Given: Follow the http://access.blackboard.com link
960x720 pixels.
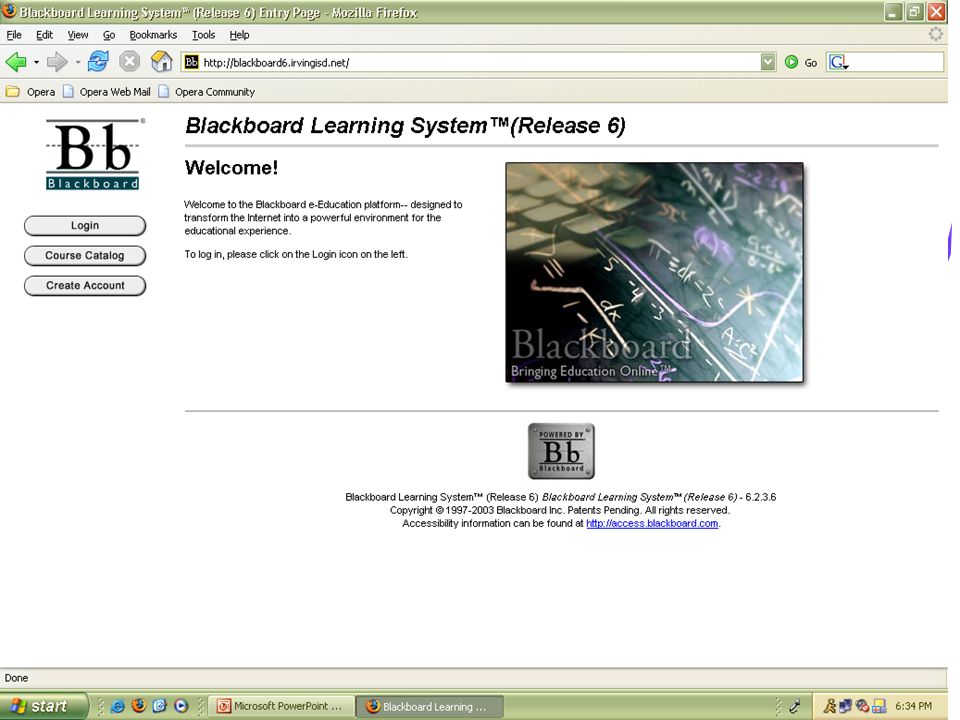Looking at the screenshot, I should click(x=652, y=523).
